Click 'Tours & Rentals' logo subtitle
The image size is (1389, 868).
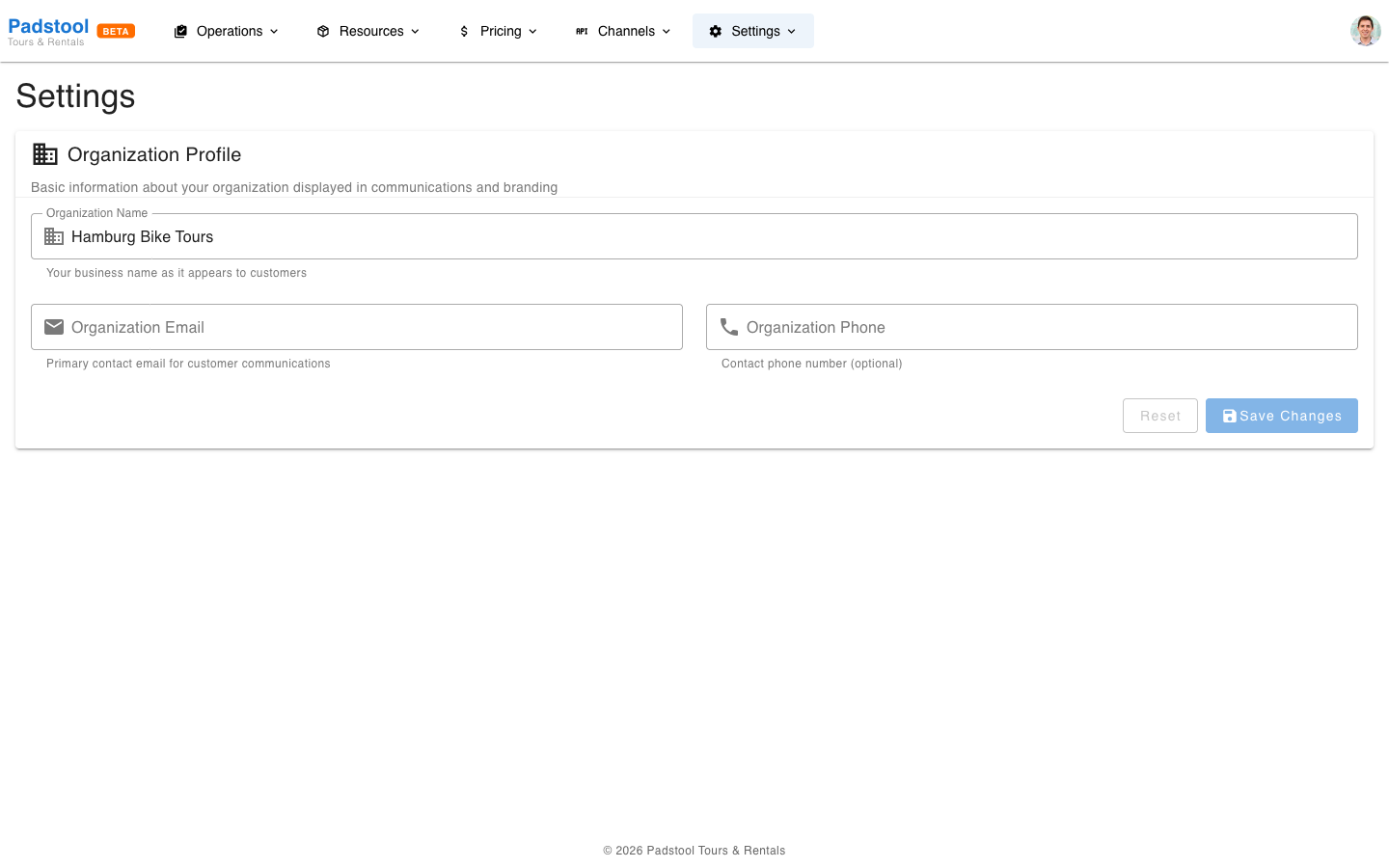tap(46, 42)
